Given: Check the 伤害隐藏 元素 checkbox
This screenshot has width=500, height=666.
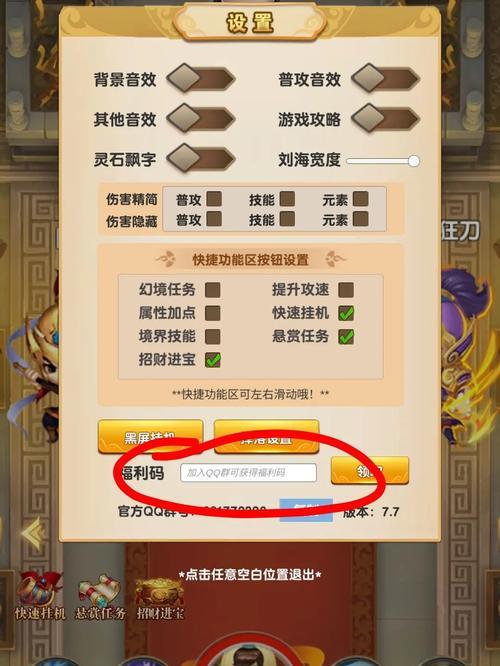Looking at the screenshot, I should 361,219.
